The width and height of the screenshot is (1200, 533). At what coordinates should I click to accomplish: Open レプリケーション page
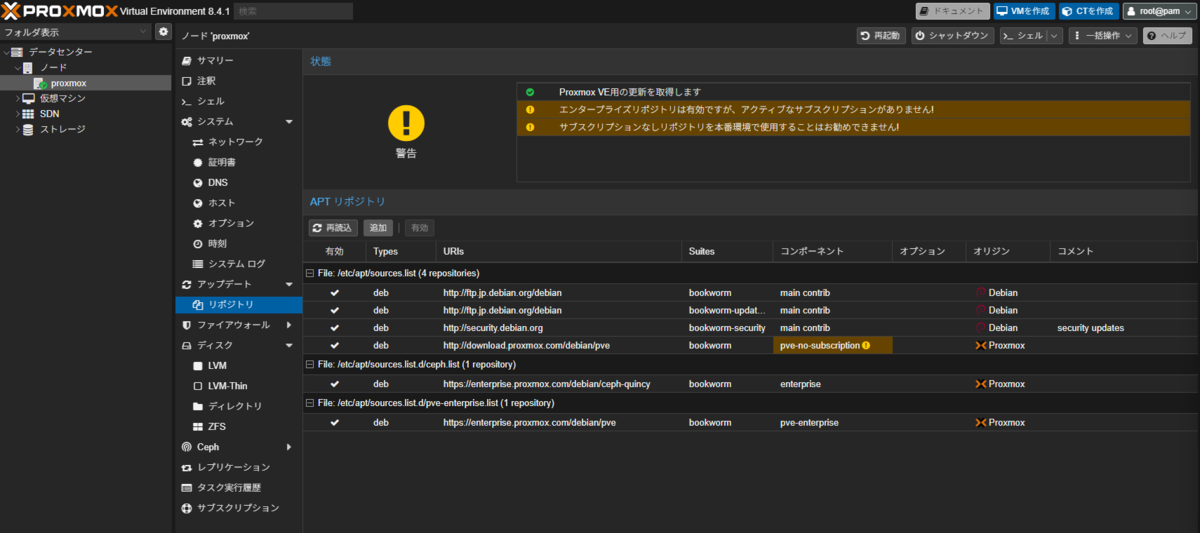(233, 467)
